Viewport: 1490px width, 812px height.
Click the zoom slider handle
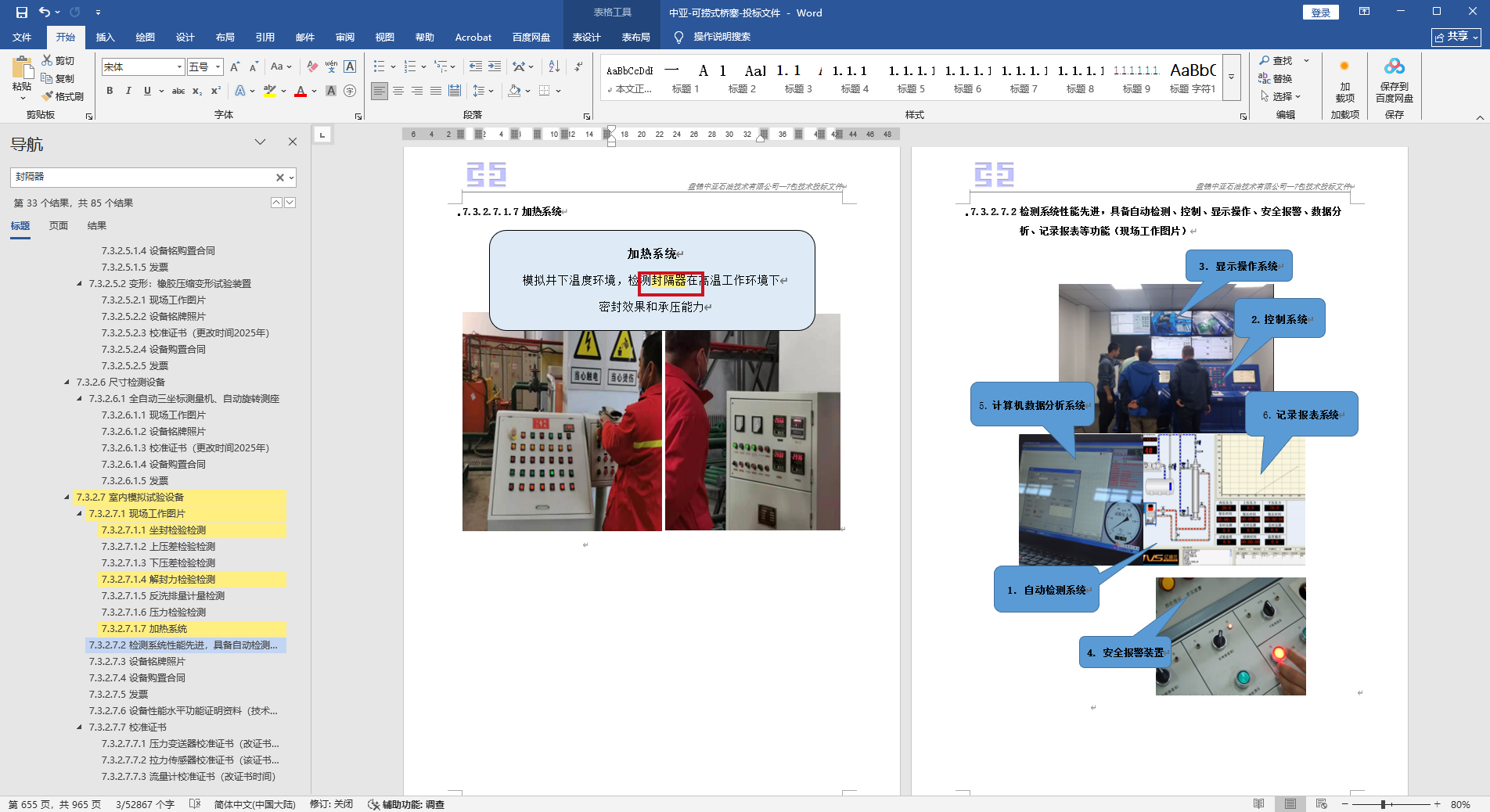click(x=1383, y=804)
